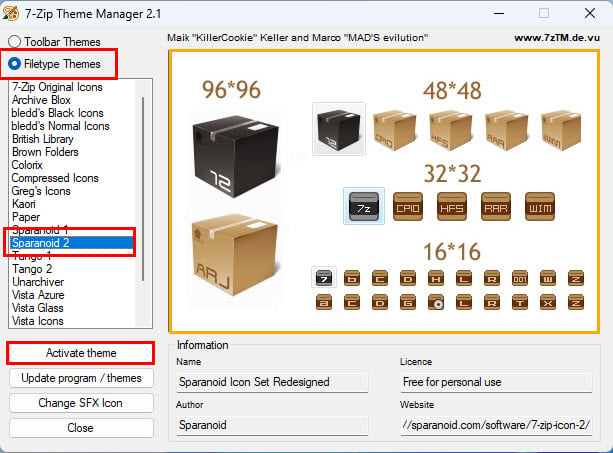
Task: Select the Kaori theme
Action: click(24, 204)
